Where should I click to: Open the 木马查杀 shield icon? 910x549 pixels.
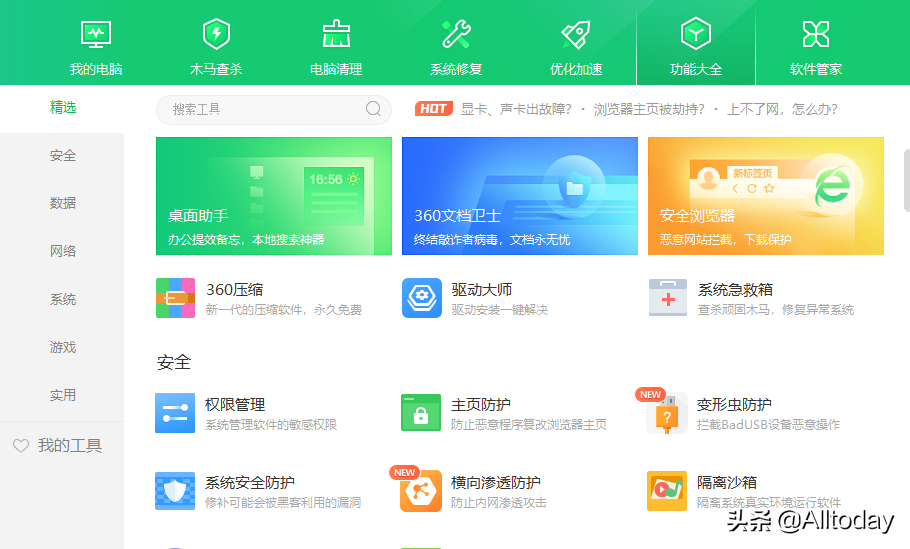coord(216,34)
